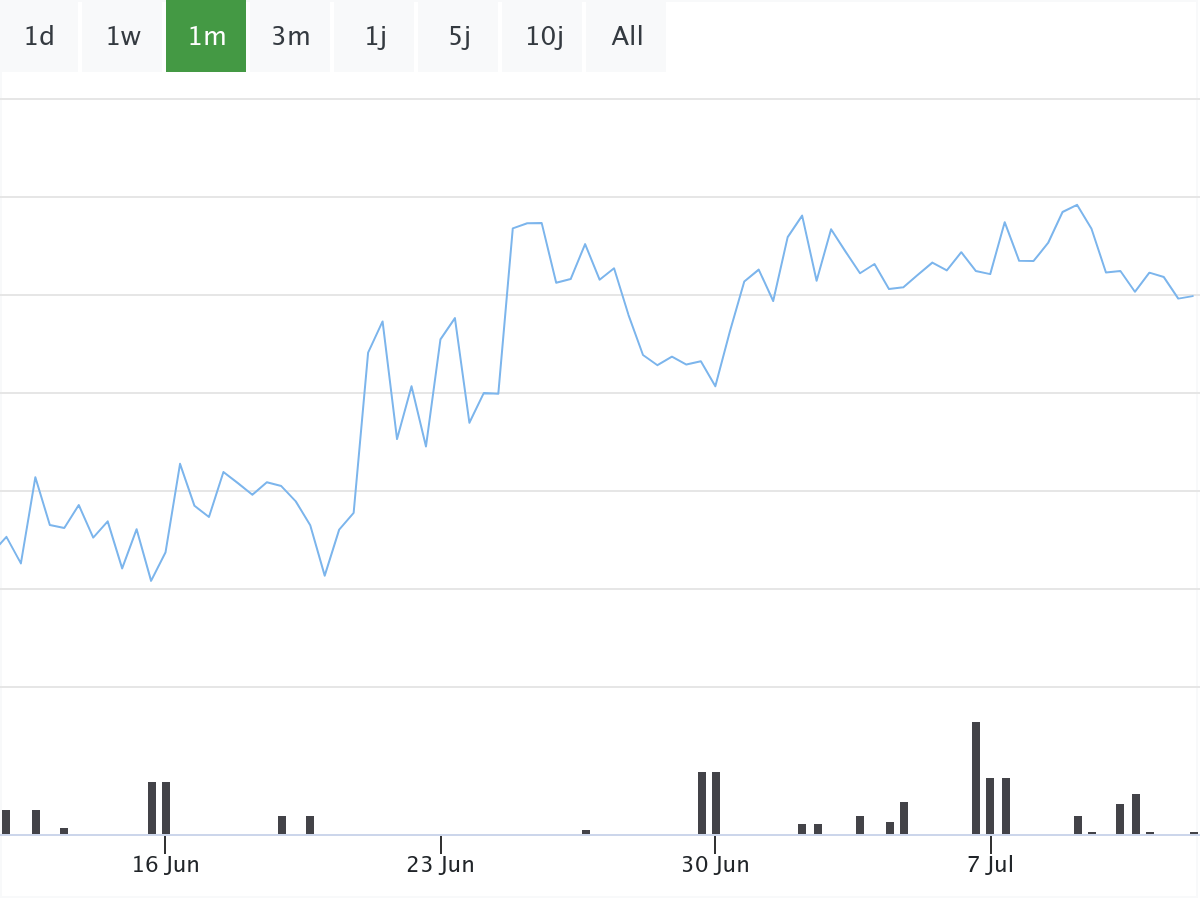
Task: Click the tallest volume bar in the chart
Action: coord(976,777)
